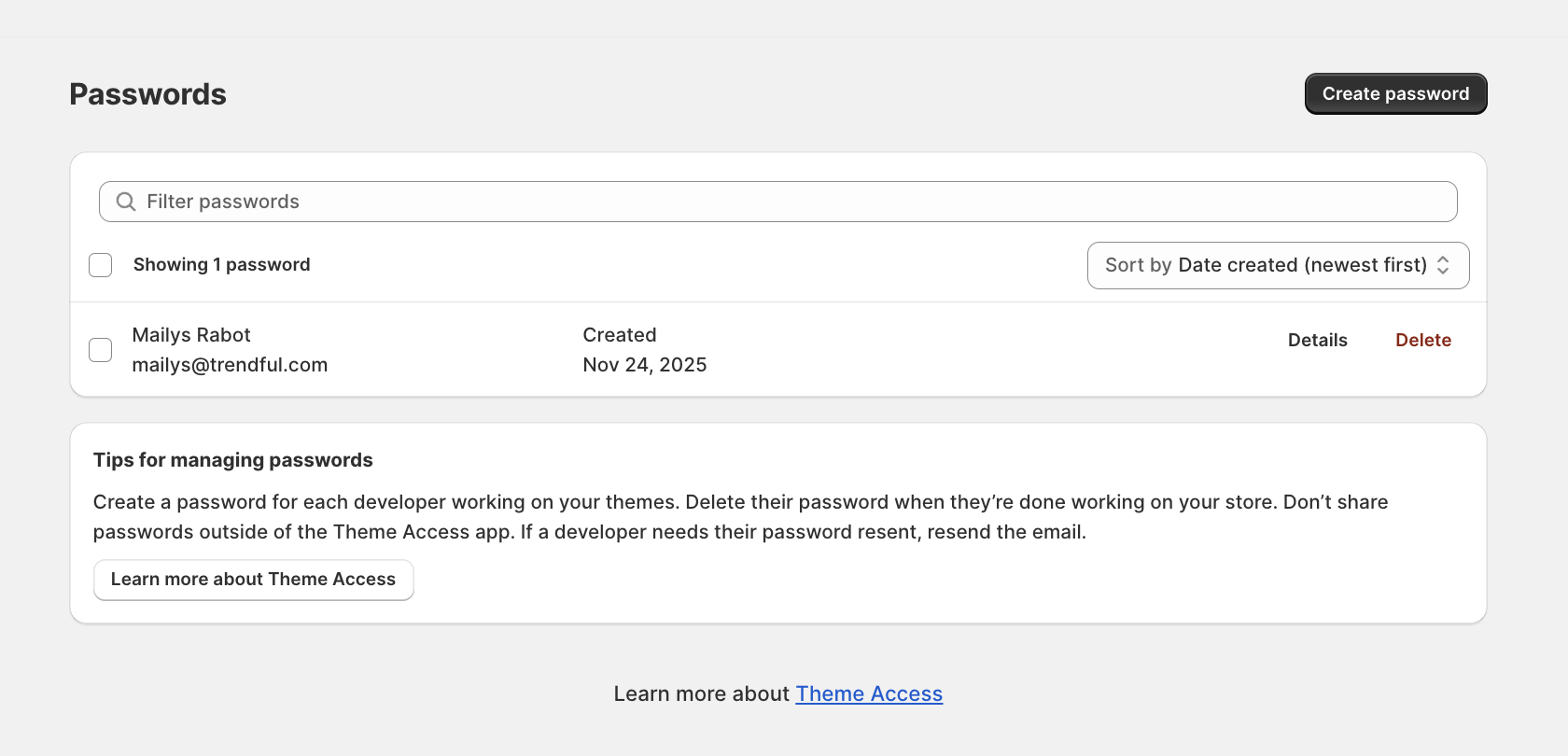The image size is (1568, 756).
Task: Click the Tips for managing passwords heading
Action: coord(232,460)
